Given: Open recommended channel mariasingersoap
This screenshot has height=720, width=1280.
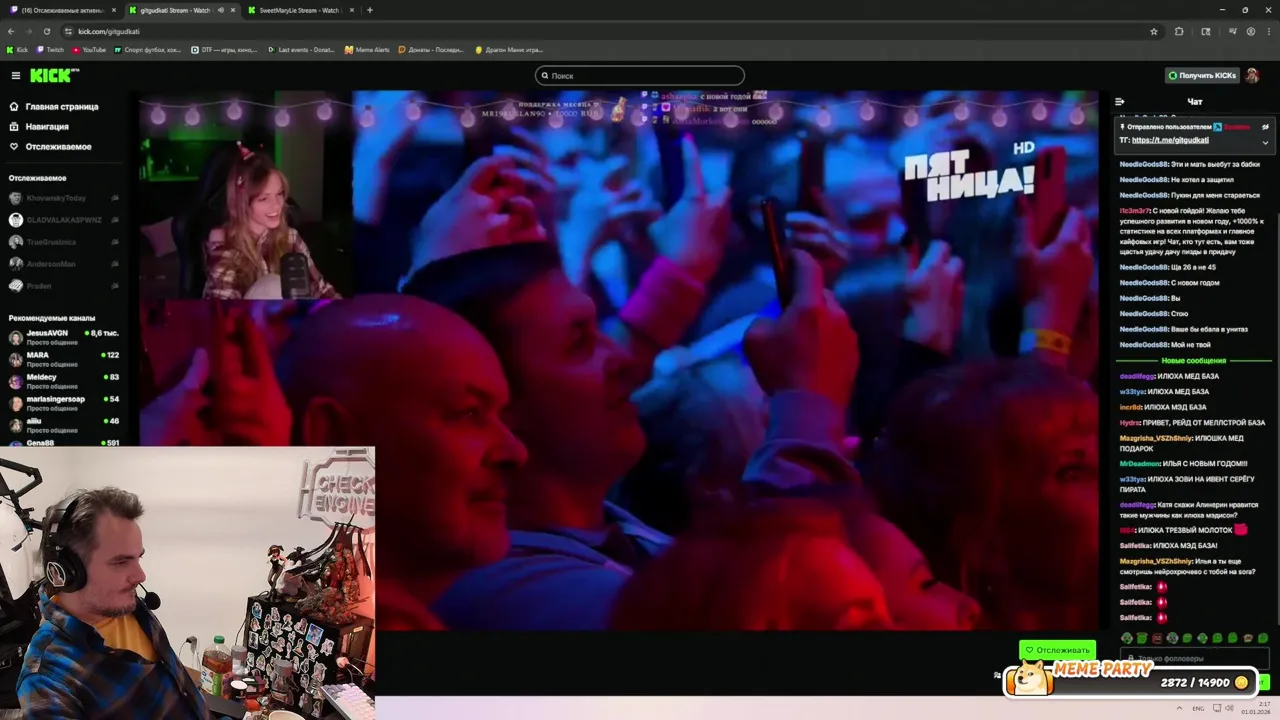Looking at the screenshot, I should click(64, 403).
